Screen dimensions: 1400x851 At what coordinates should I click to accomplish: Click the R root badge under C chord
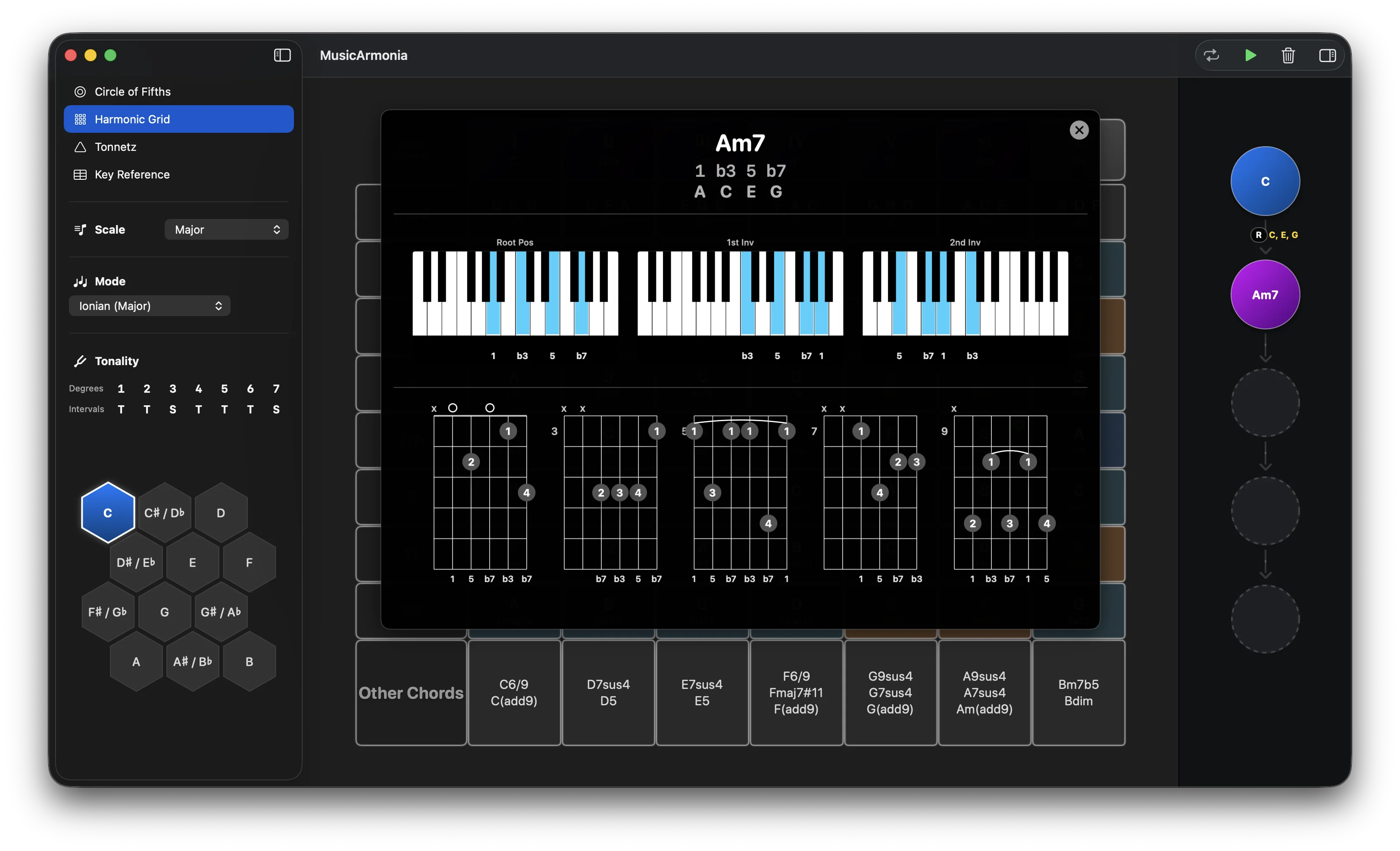[x=1258, y=235]
